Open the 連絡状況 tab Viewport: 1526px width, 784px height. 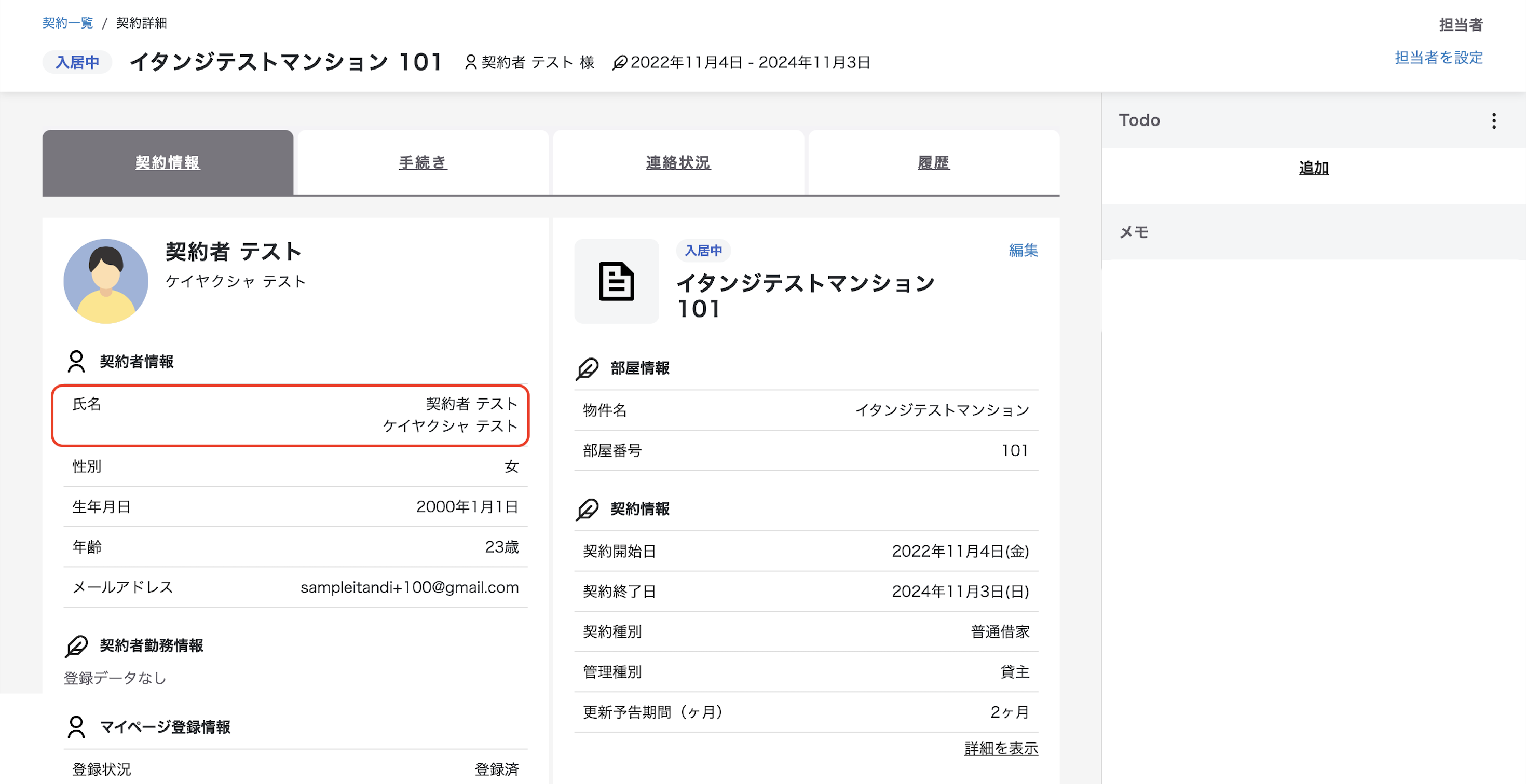click(x=678, y=163)
